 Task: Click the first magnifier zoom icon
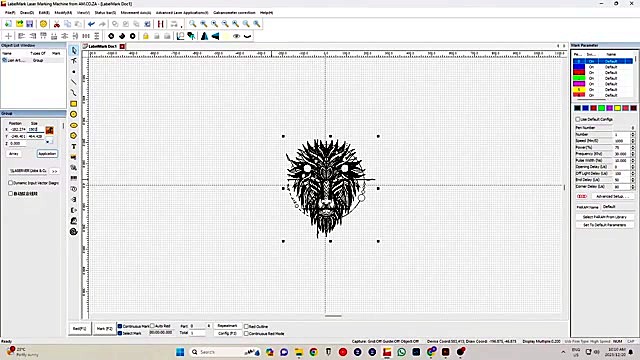pos(193,24)
